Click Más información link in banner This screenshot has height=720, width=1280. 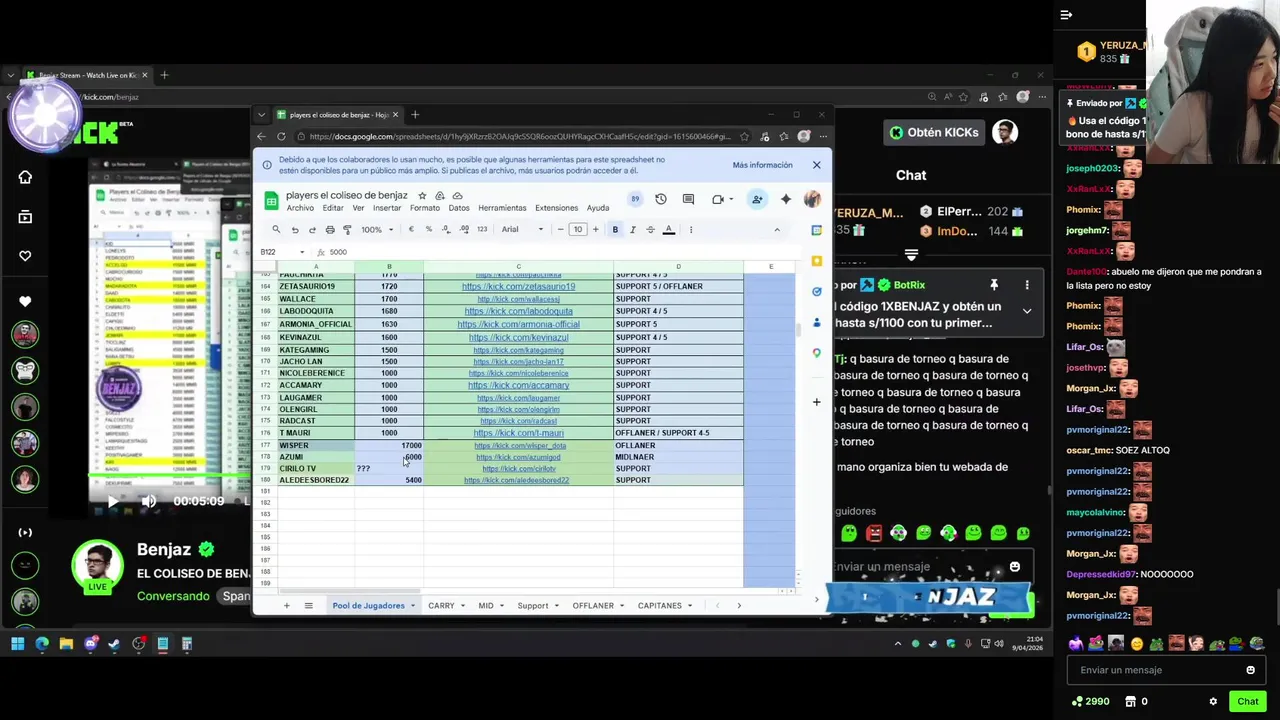coord(762,165)
